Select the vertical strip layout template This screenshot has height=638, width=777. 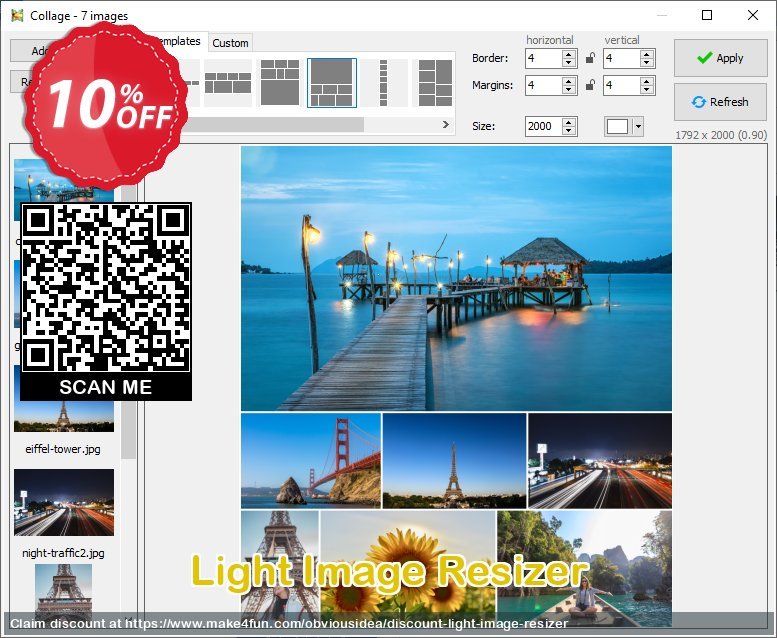(x=383, y=83)
